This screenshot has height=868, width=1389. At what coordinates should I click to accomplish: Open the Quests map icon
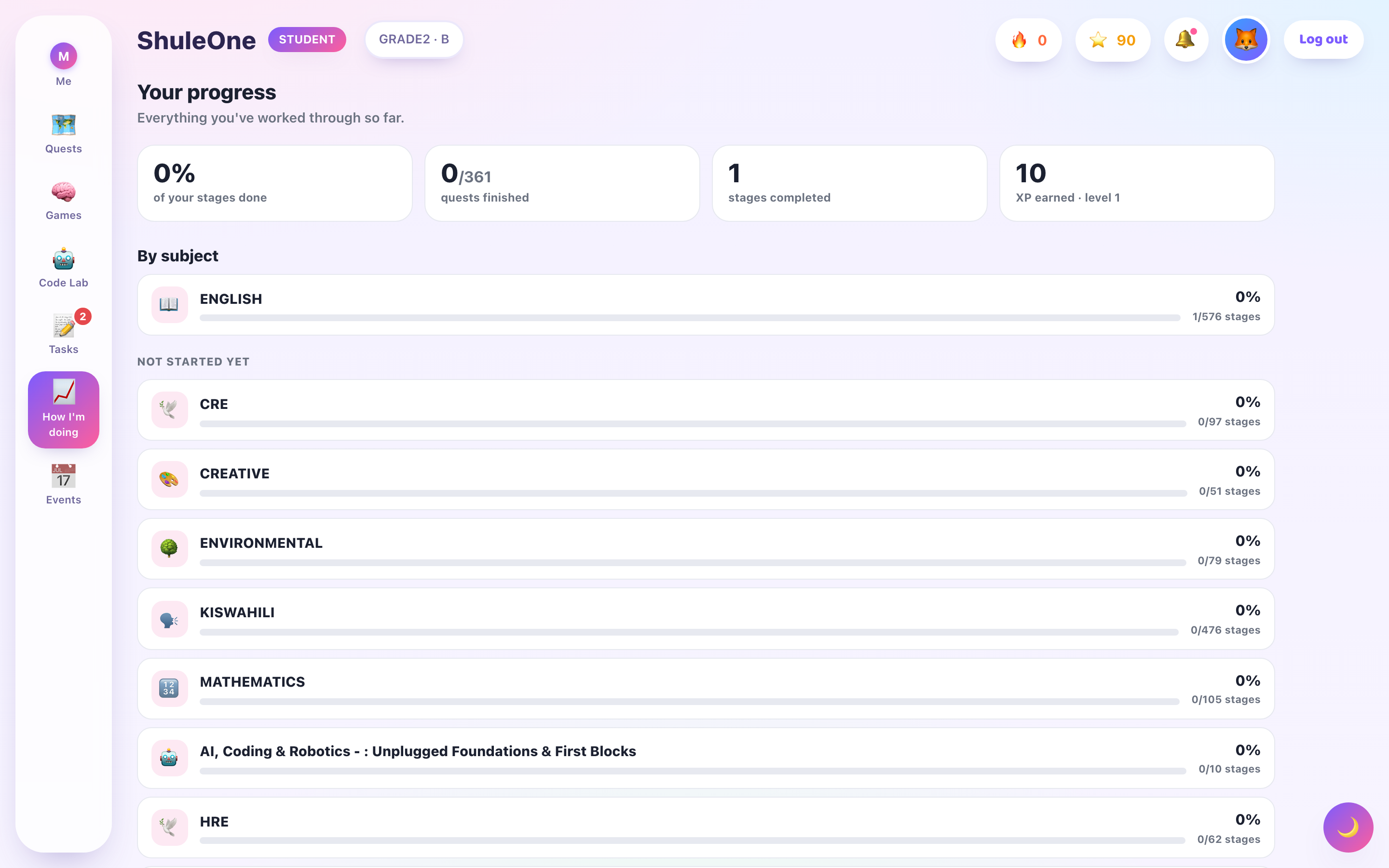pyautogui.click(x=63, y=124)
